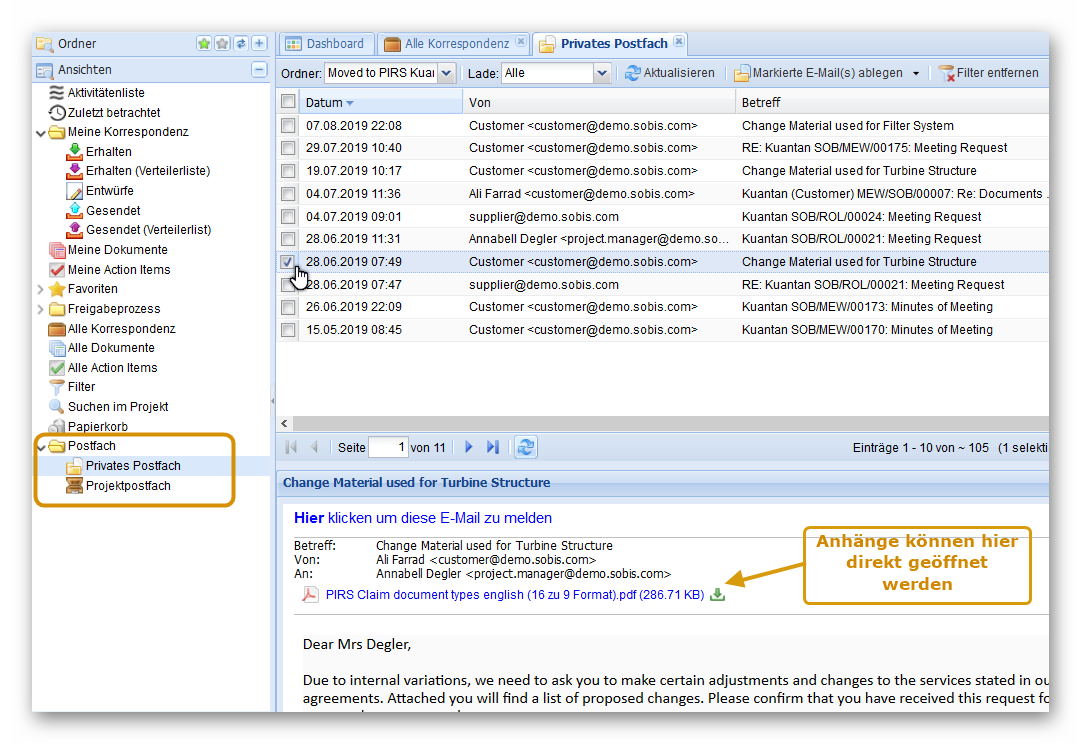Click the Hier link to report this email
The width and height of the screenshot is (1081, 744).
309,518
